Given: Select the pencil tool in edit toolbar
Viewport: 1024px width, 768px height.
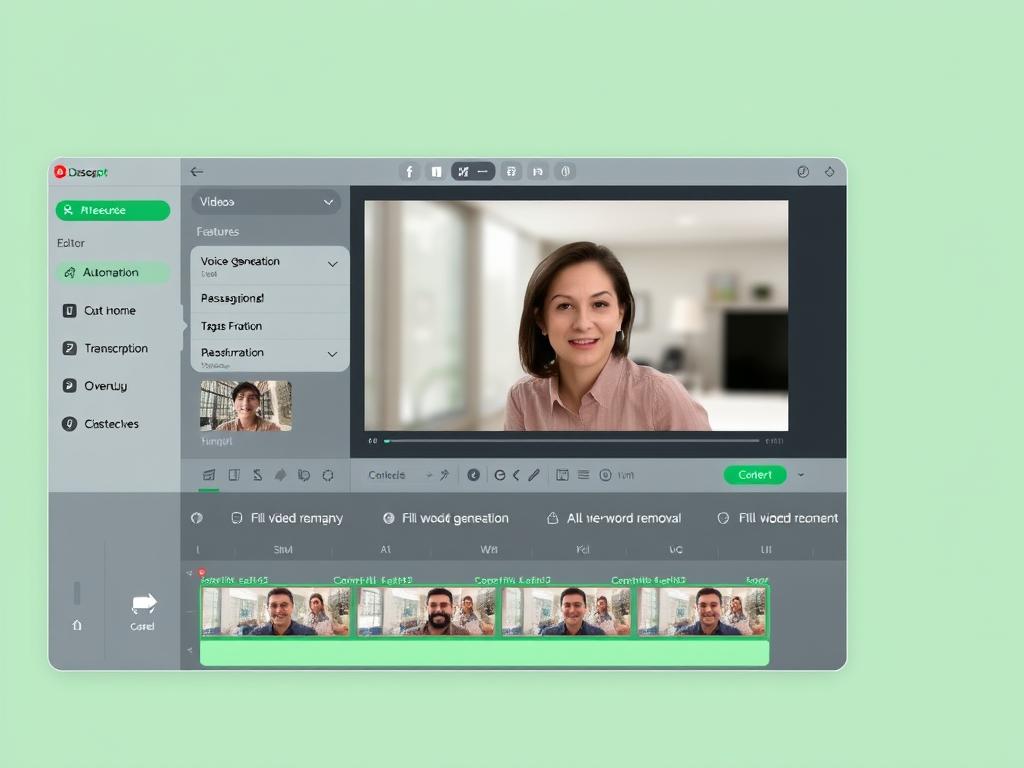Looking at the screenshot, I should click(534, 475).
